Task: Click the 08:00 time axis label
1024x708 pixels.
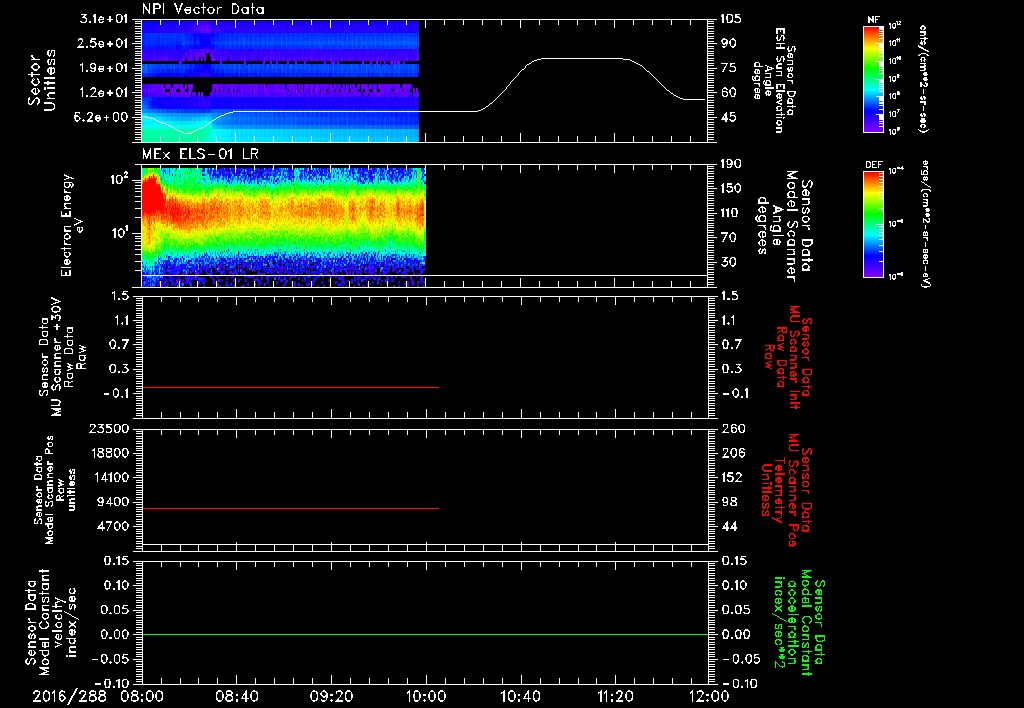Action: coord(142,695)
